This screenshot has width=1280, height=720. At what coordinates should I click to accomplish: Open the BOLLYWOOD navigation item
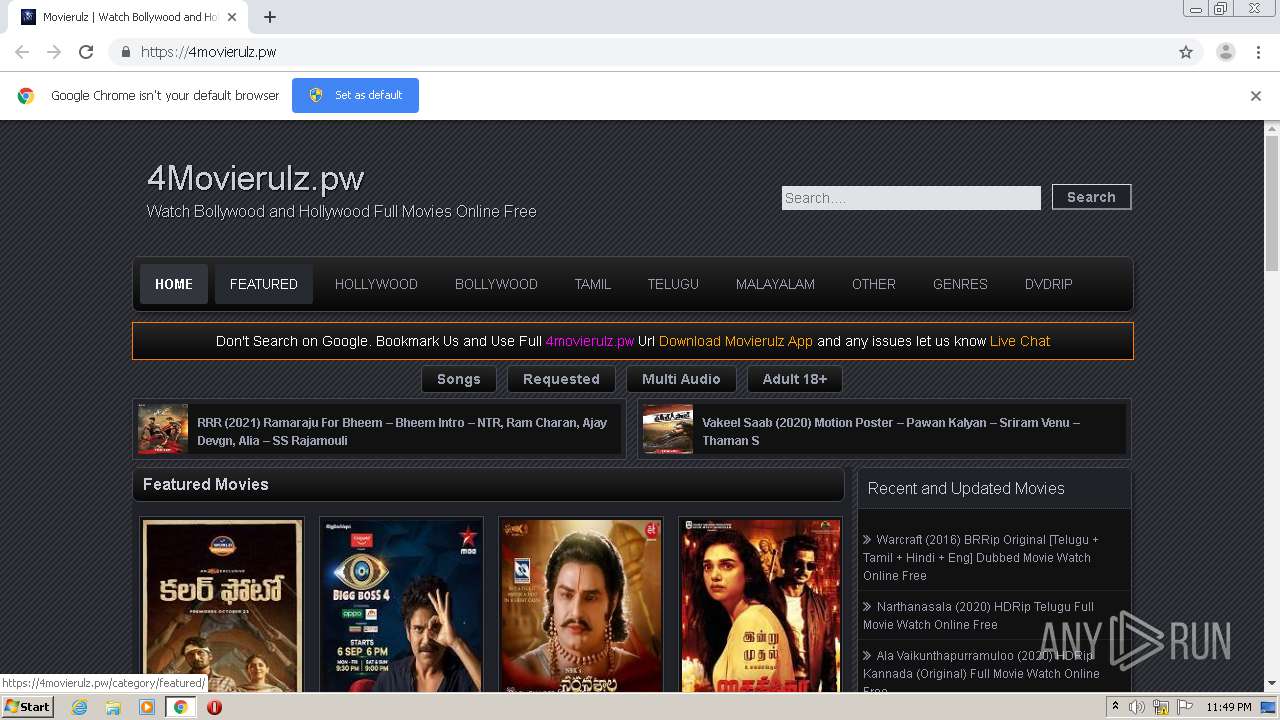[x=496, y=284]
